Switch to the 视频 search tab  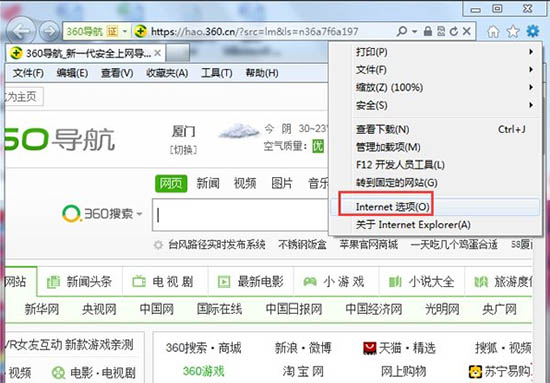[x=245, y=183]
